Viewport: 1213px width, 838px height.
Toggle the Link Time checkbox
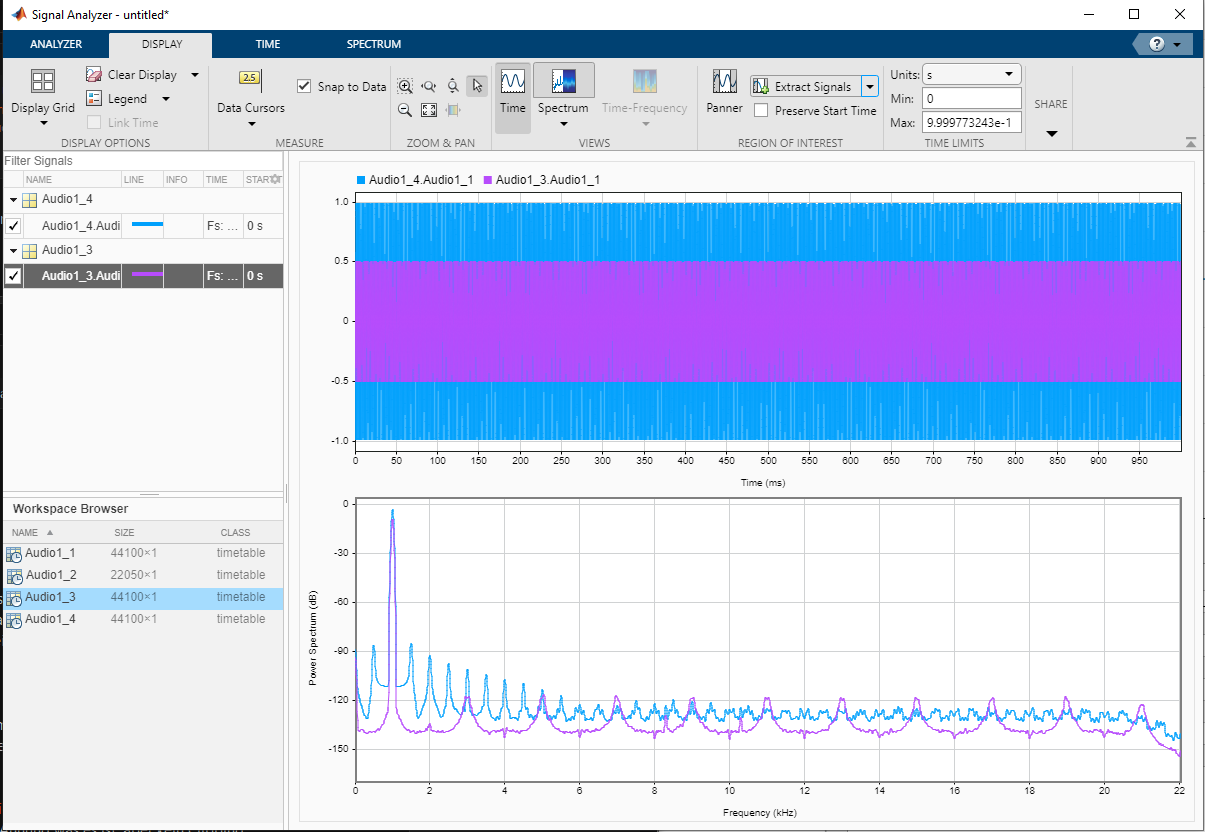click(x=94, y=122)
